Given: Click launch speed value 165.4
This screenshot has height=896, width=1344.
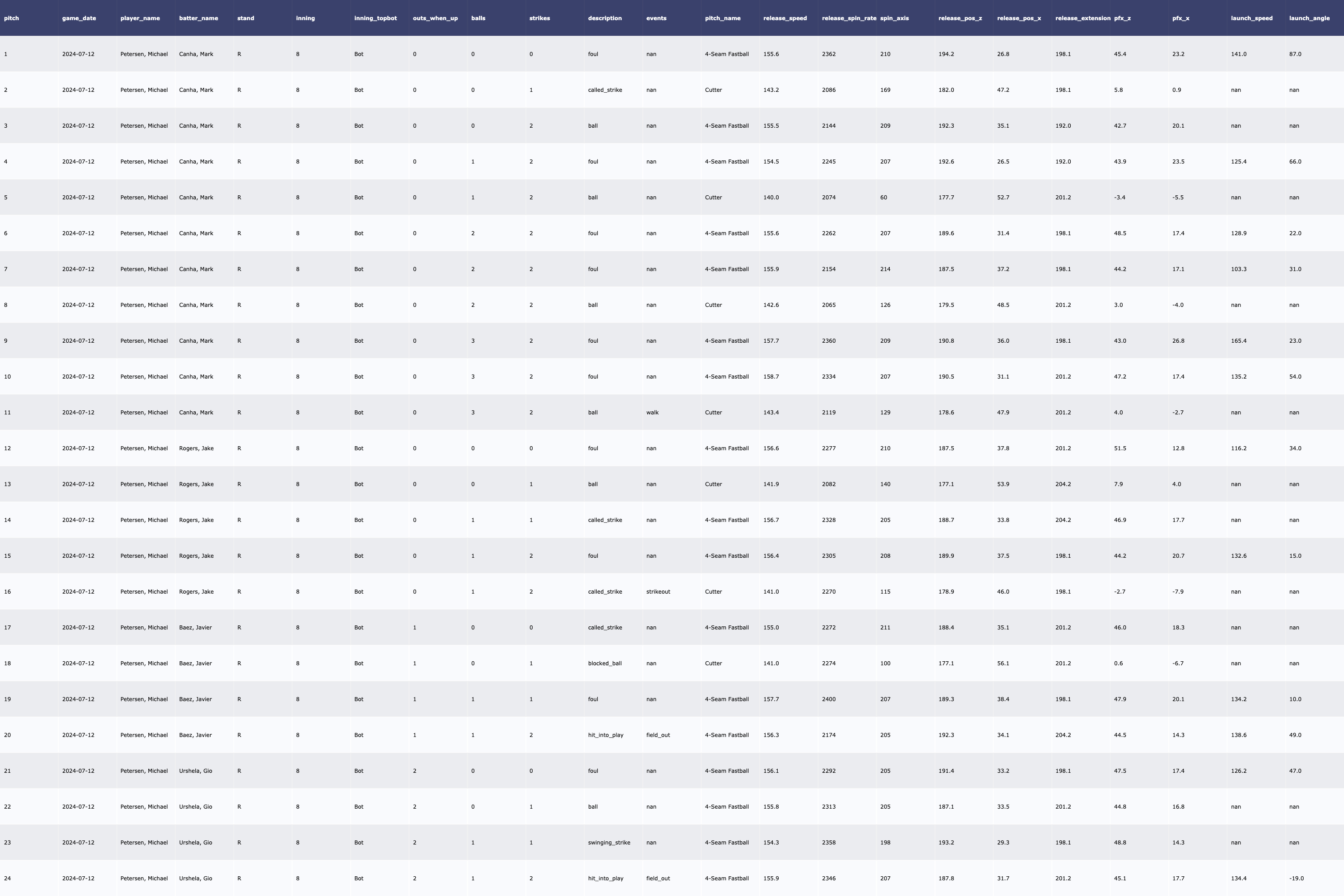Looking at the screenshot, I should (x=1238, y=341).
